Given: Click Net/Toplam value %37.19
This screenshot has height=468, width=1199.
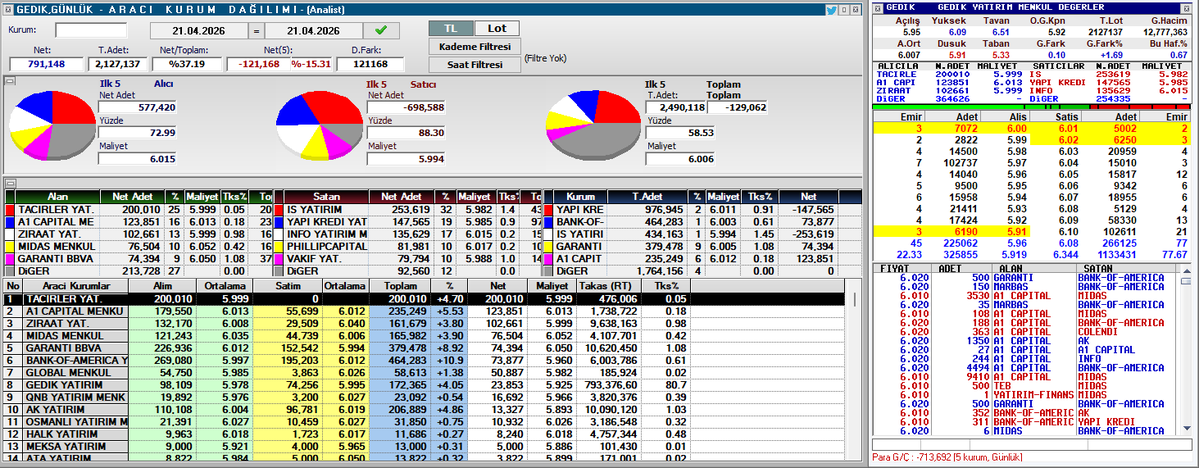Looking at the screenshot, I should [187, 64].
